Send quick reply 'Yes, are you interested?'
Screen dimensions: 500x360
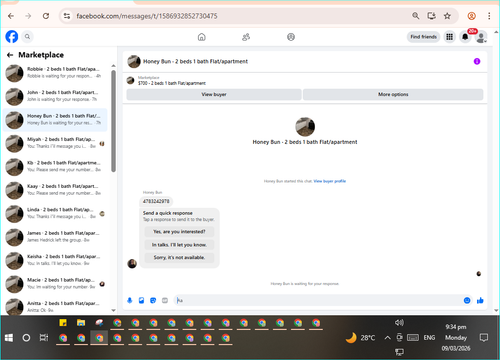click(x=179, y=232)
